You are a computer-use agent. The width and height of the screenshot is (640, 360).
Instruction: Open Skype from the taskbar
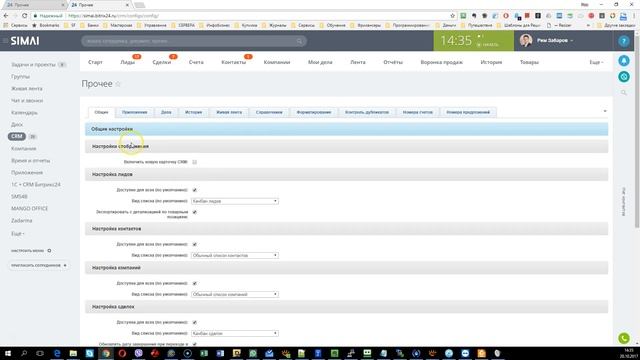89,353
